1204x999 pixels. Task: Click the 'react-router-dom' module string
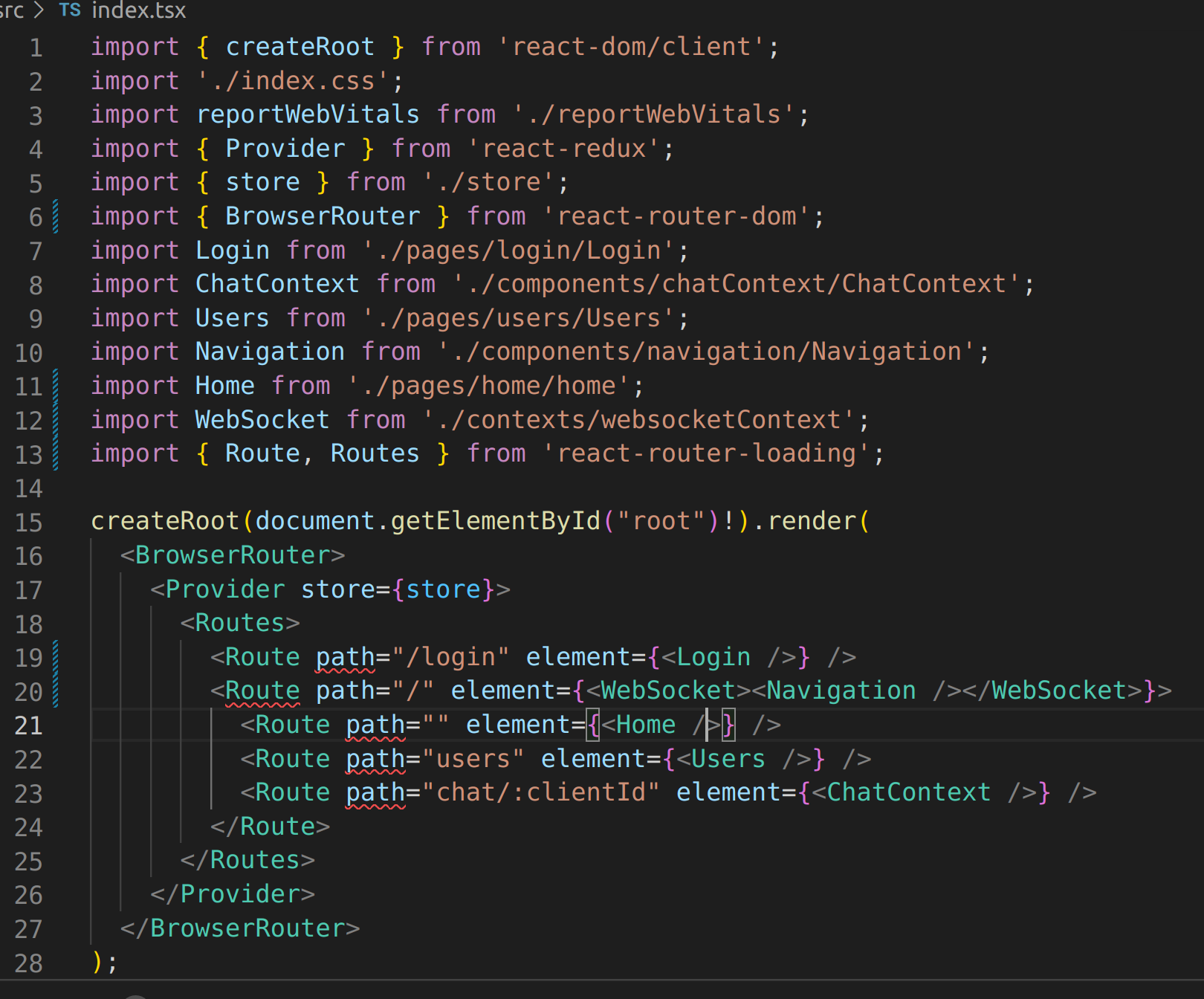[x=676, y=216]
